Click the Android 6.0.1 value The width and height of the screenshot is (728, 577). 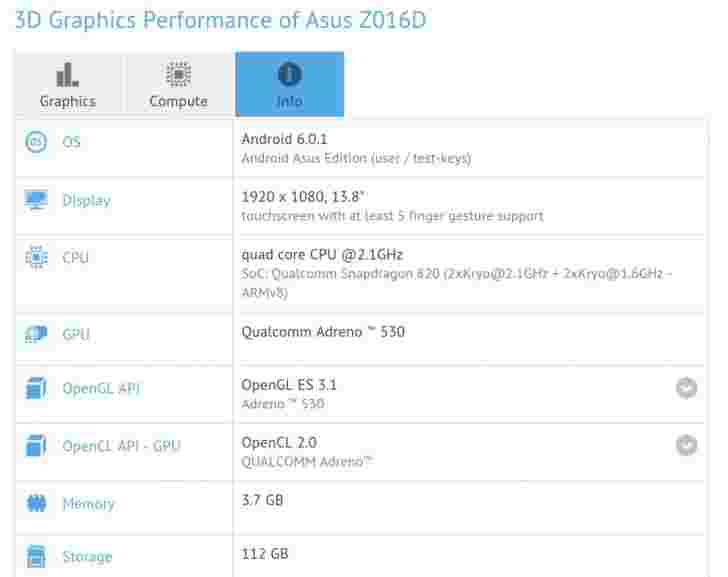click(284, 139)
